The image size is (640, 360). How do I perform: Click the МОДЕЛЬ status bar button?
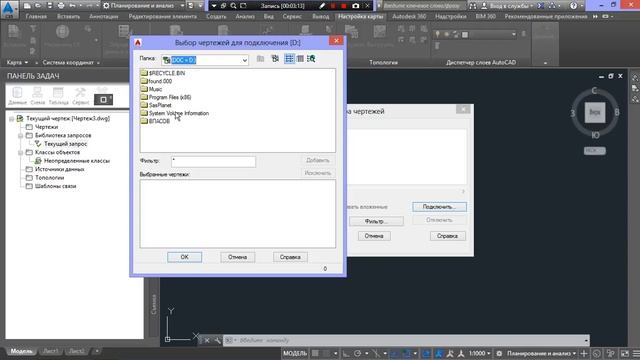point(295,353)
